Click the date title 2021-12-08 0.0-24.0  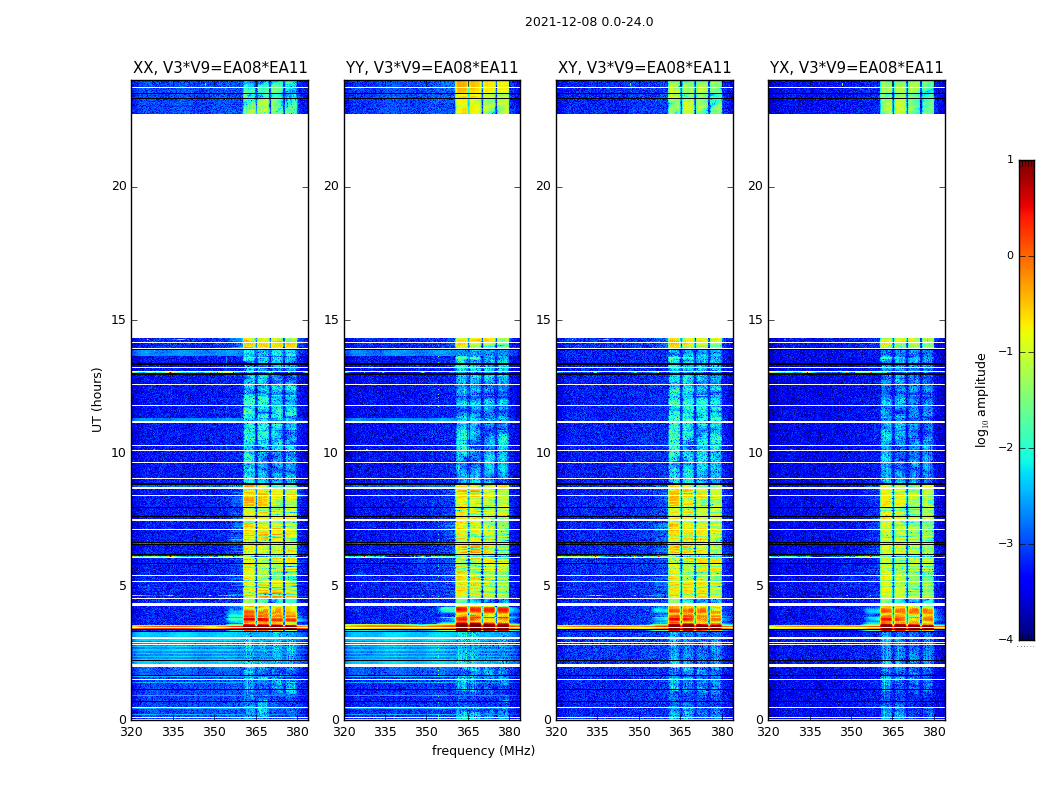[x=588, y=22]
